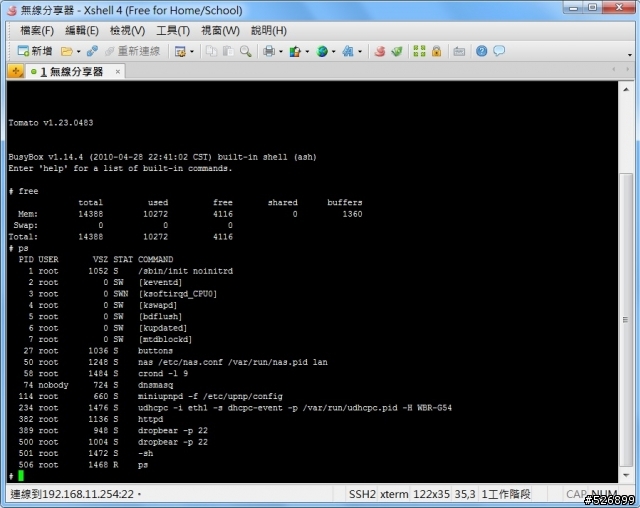The width and height of the screenshot is (640, 508).
Task: Click the tab scroll left arrow
Action: [x=614, y=69]
